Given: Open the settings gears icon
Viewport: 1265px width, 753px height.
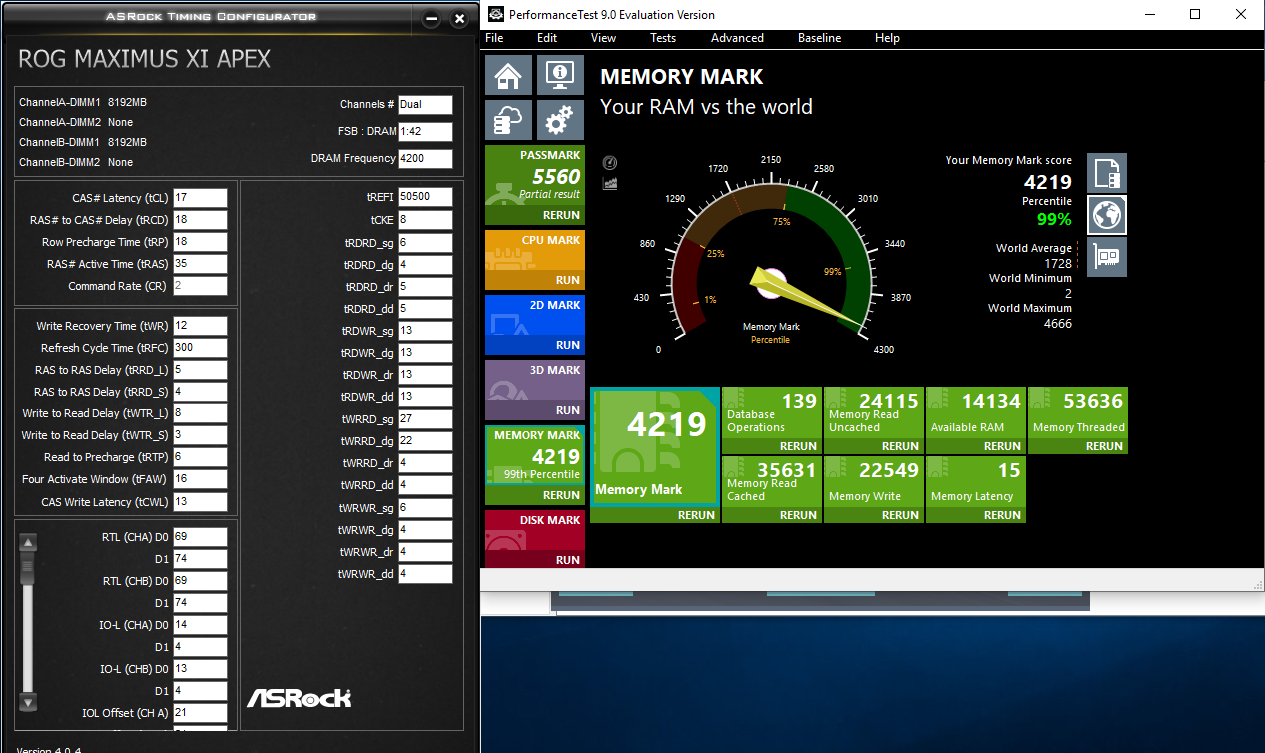Looking at the screenshot, I should coord(560,120).
